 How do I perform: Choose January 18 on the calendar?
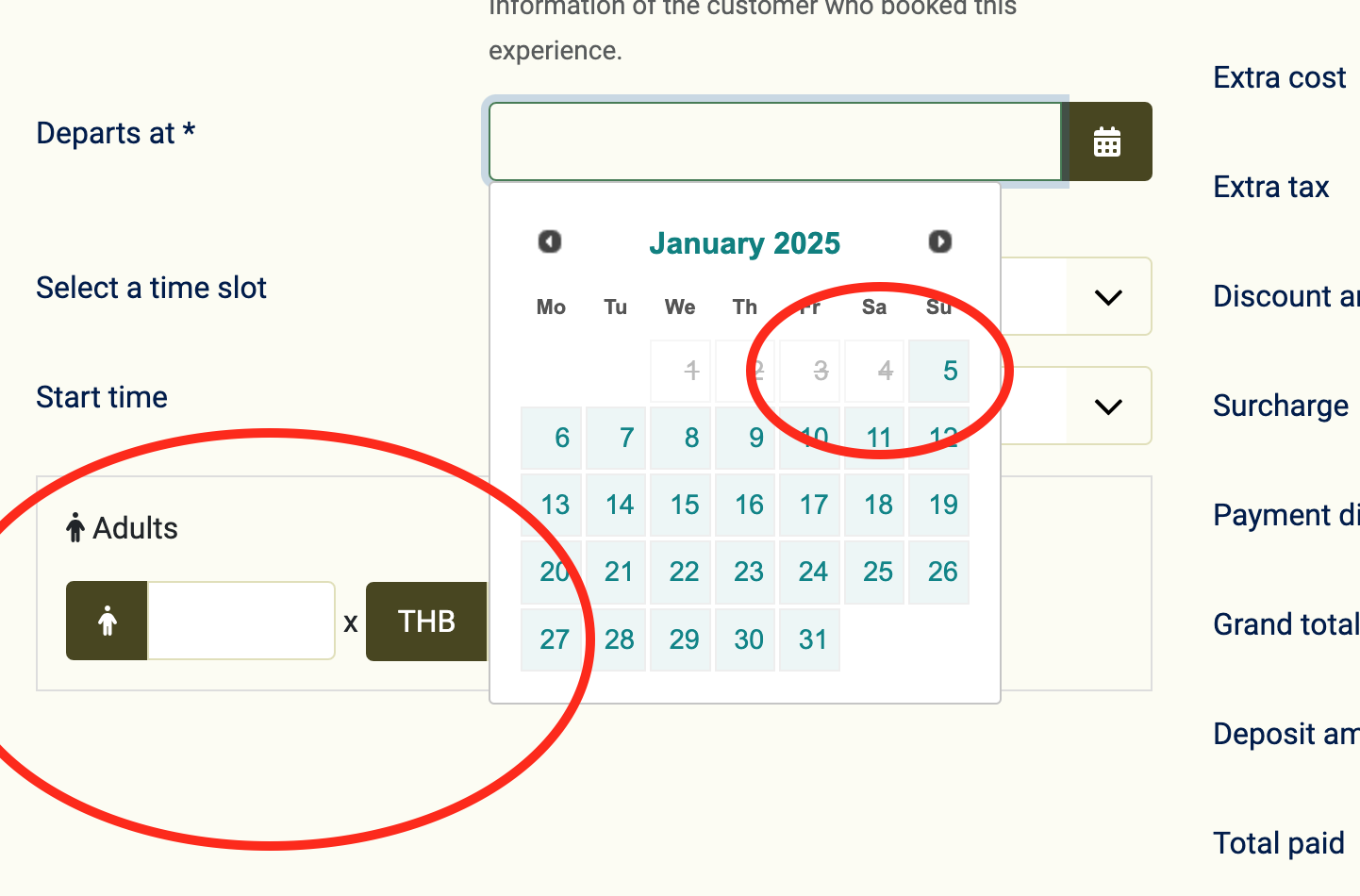pyautogui.click(x=874, y=505)
